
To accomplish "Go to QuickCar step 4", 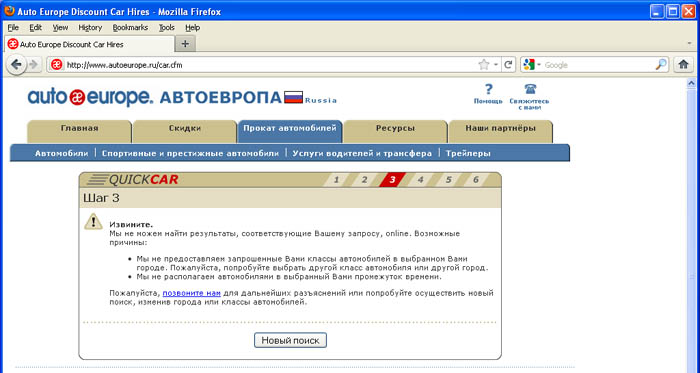I will [x=420, y=180].
